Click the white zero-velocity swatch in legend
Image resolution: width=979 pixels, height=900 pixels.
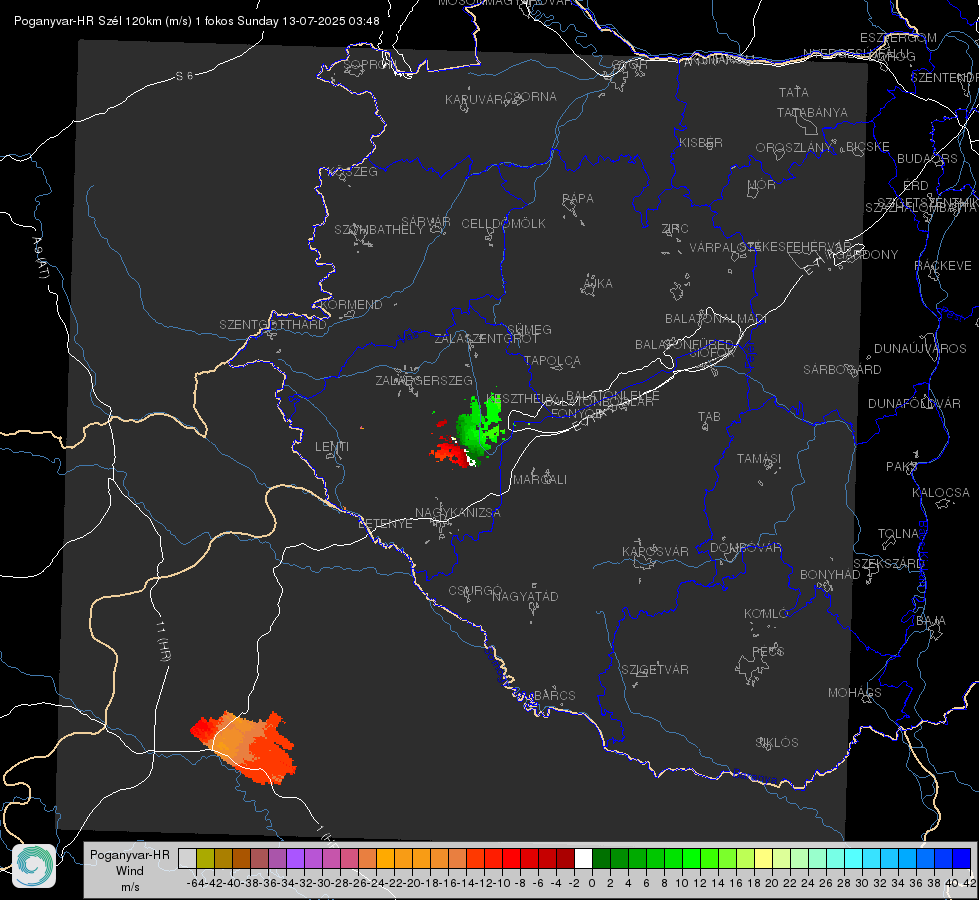coord(583,858)
